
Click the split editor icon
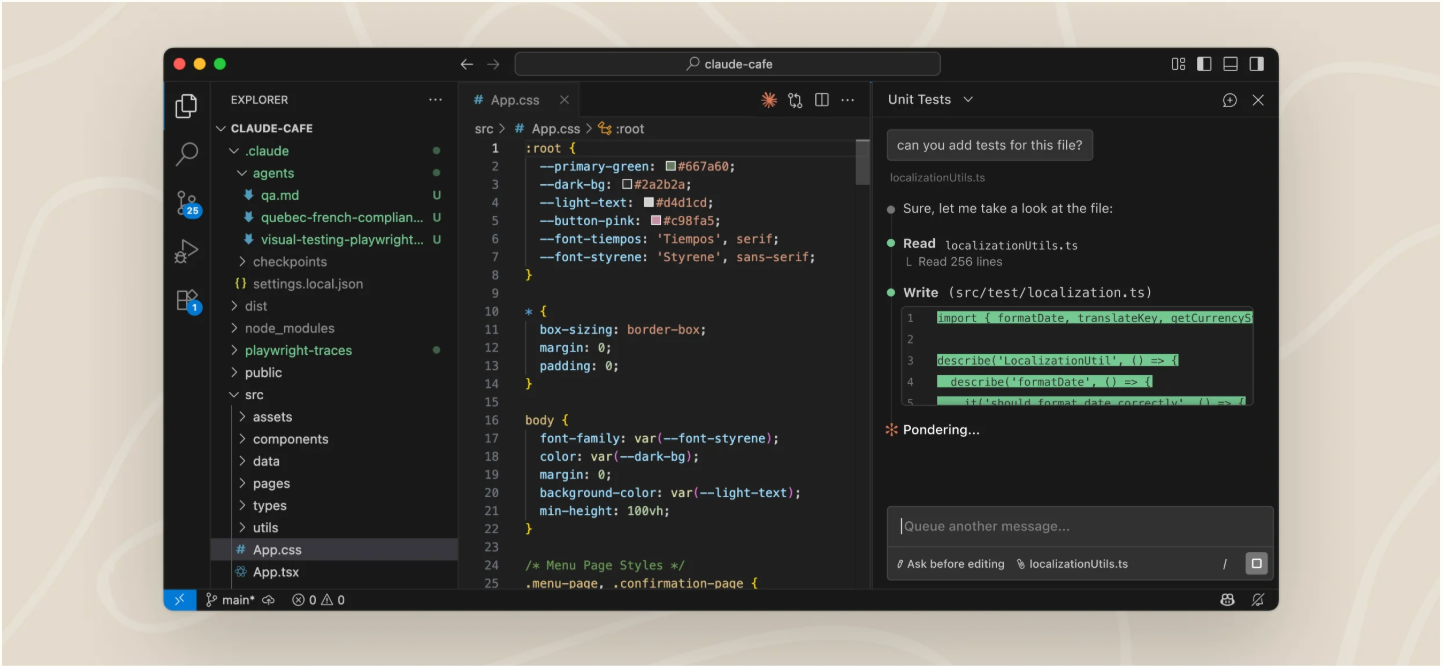click(822, 100)
